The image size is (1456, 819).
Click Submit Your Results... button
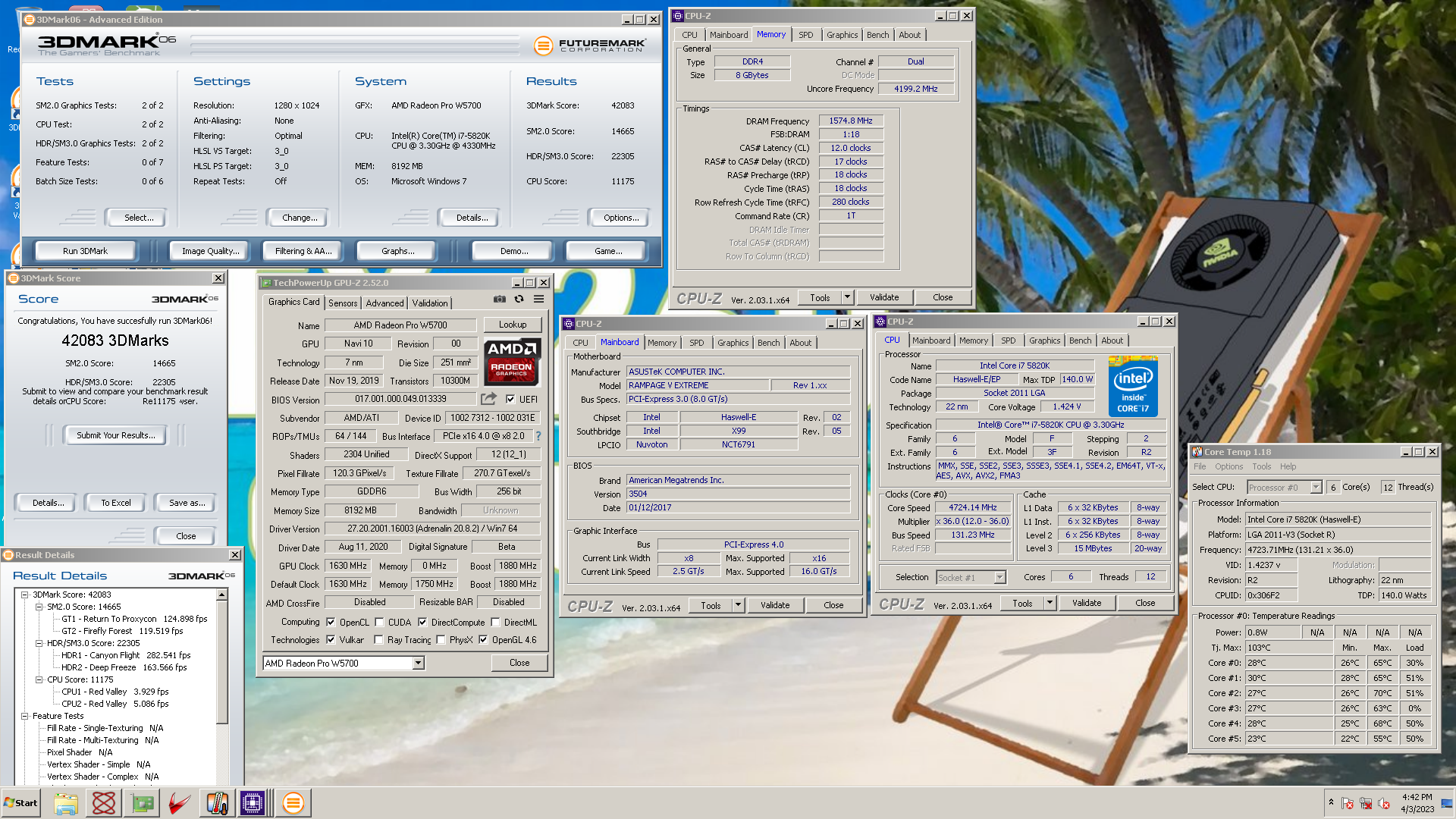point(116,435)
